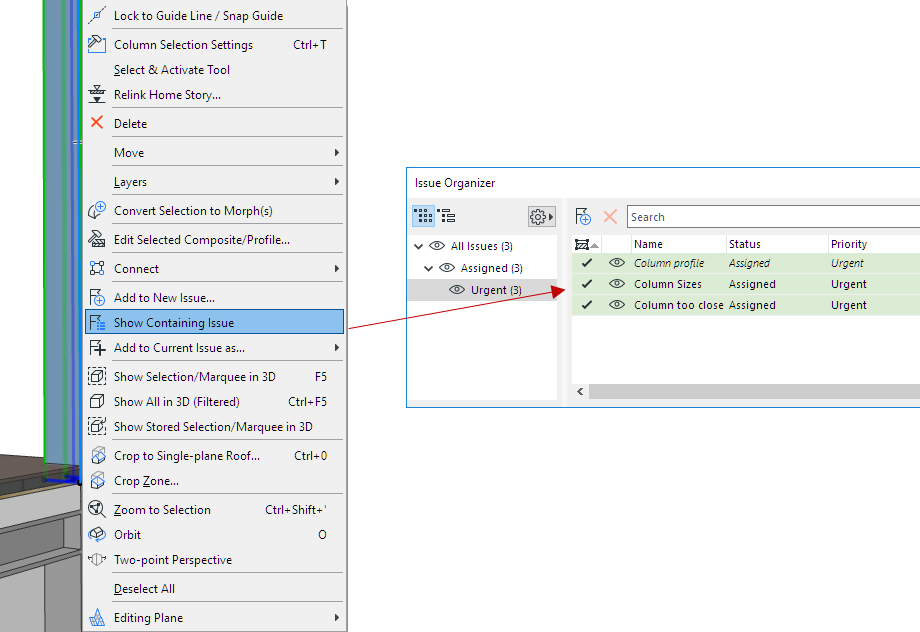Toggle eye icon on Column Sizes row
The image size is (920, 632).
(x=617, y=284)
